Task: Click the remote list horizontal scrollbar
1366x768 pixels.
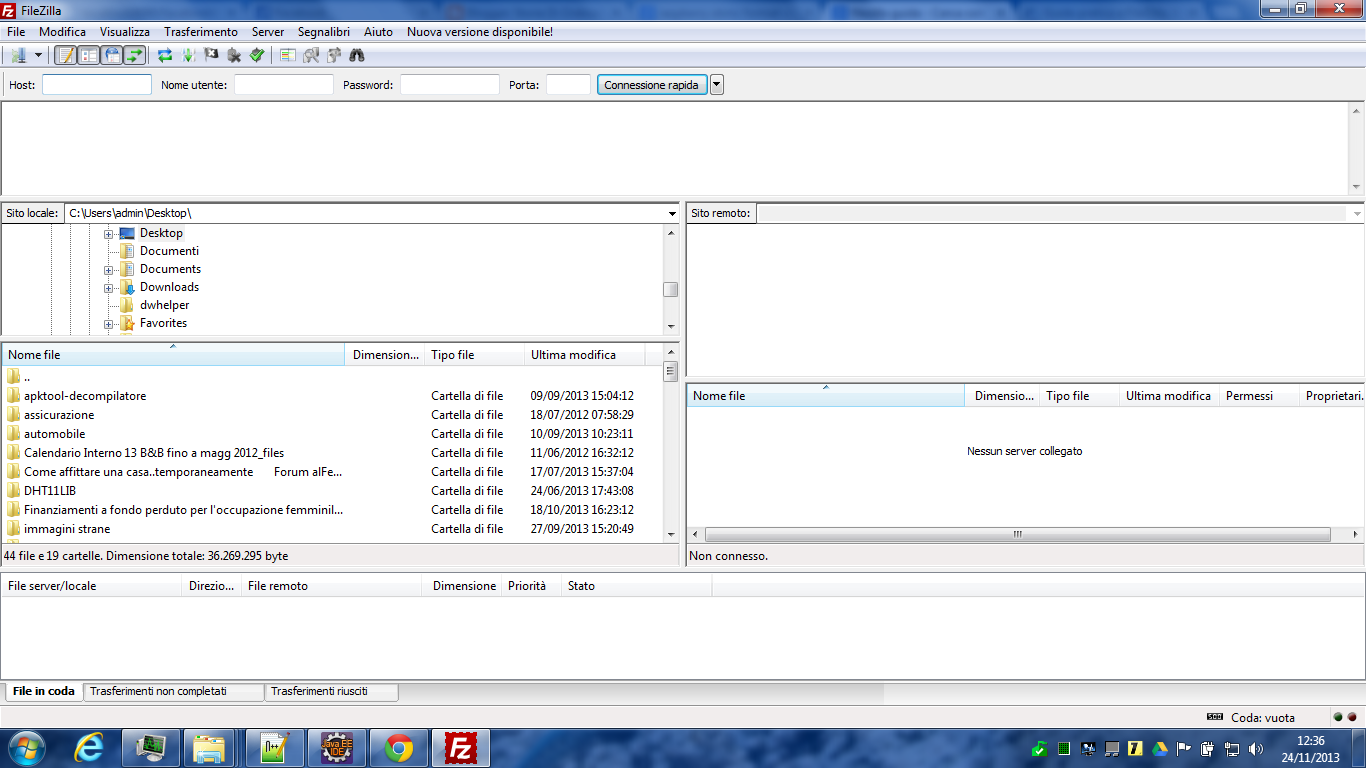Action: pos(1018,535)
